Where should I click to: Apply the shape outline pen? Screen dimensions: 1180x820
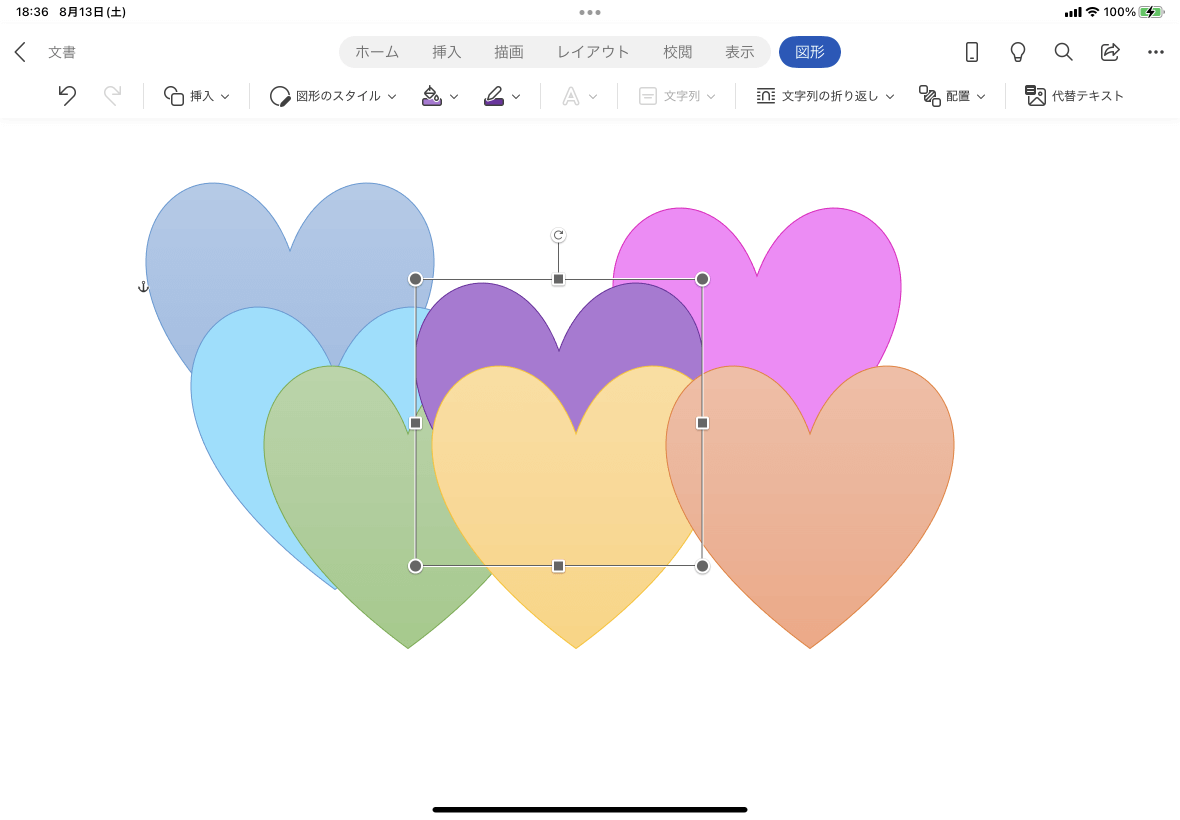tap(494, 96)
